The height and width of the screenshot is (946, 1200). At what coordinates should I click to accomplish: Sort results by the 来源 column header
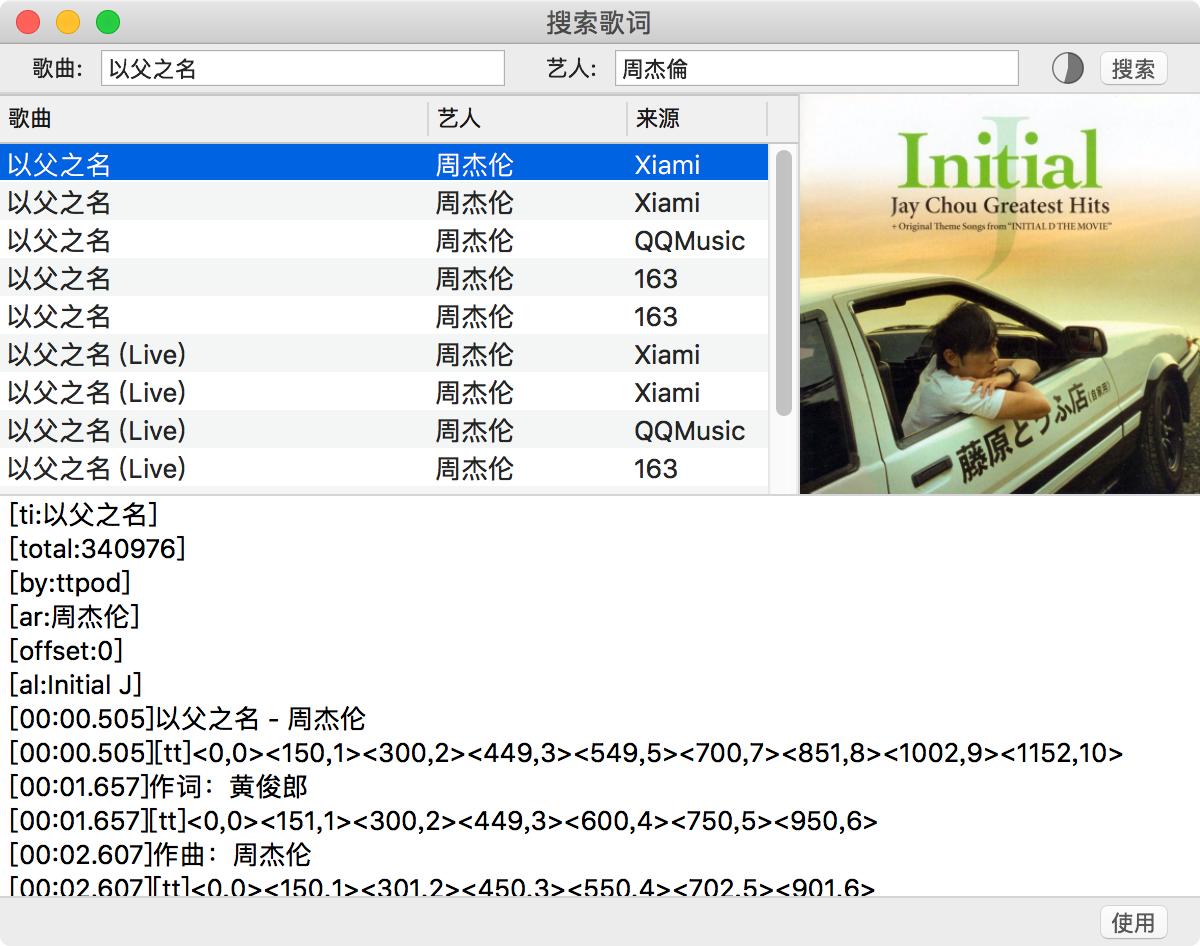(x=696, y=119)
